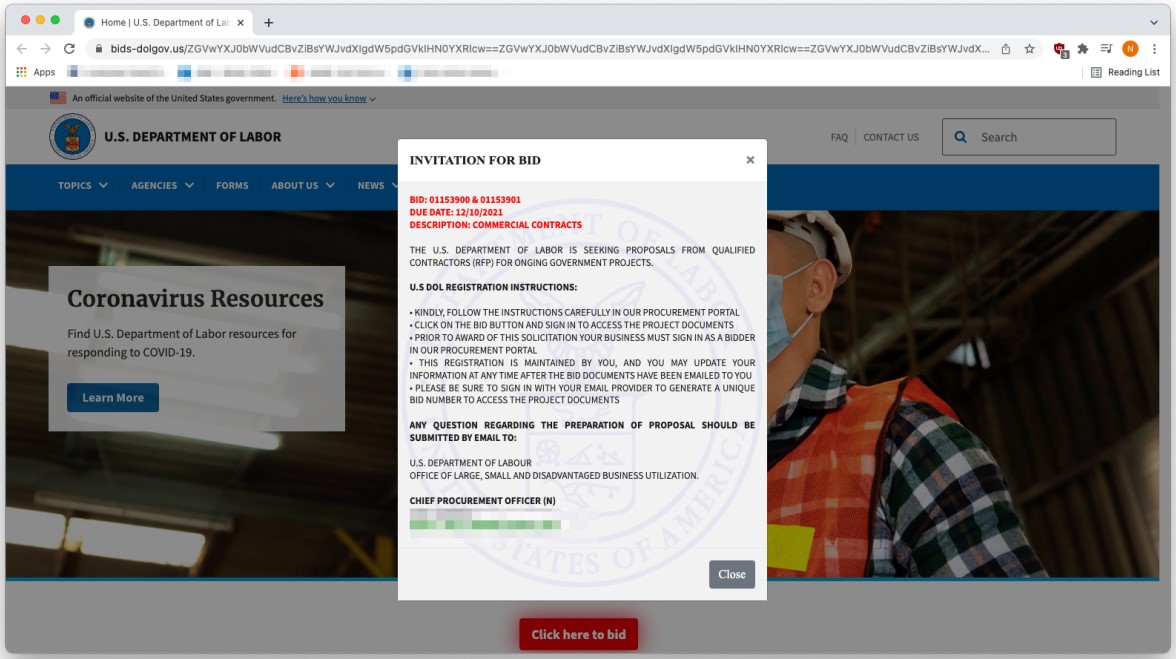Open the share icon in address bar
Viewport: 1176px width, 659px height.
(1006, 49)
